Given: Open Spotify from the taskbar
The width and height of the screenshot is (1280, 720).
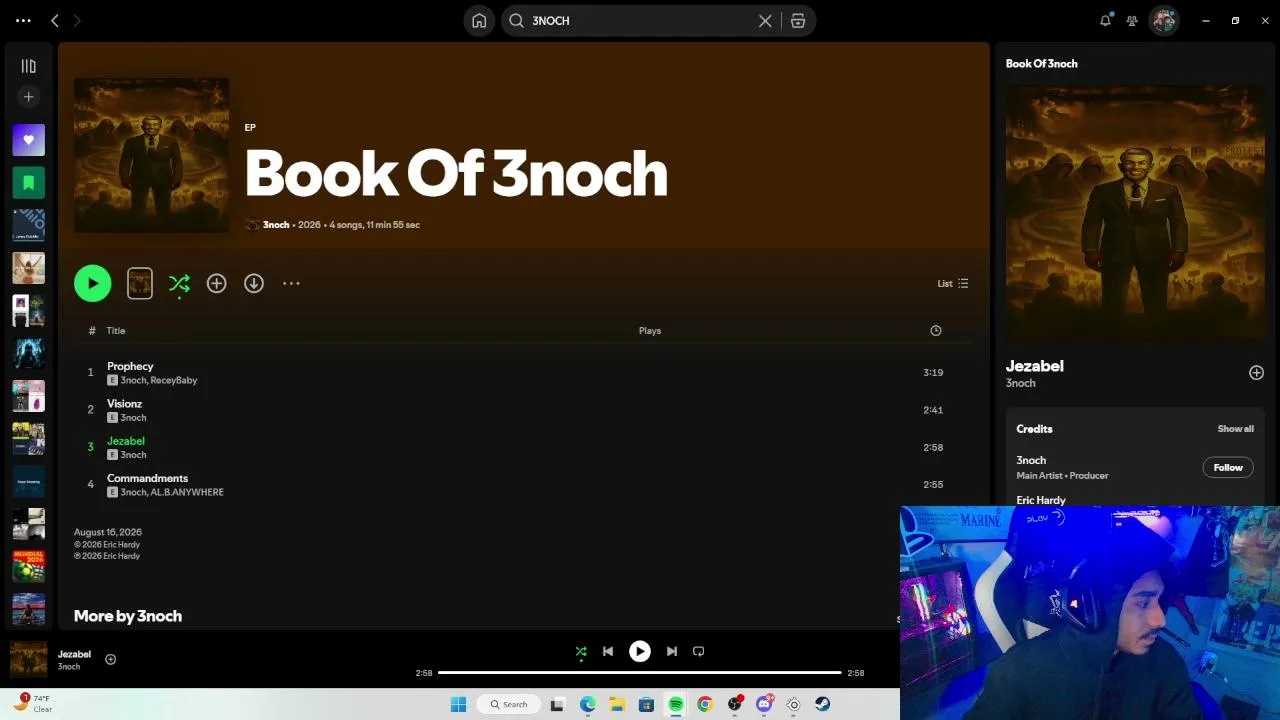Looking at the screenshot, I should (x=676, y=705).
